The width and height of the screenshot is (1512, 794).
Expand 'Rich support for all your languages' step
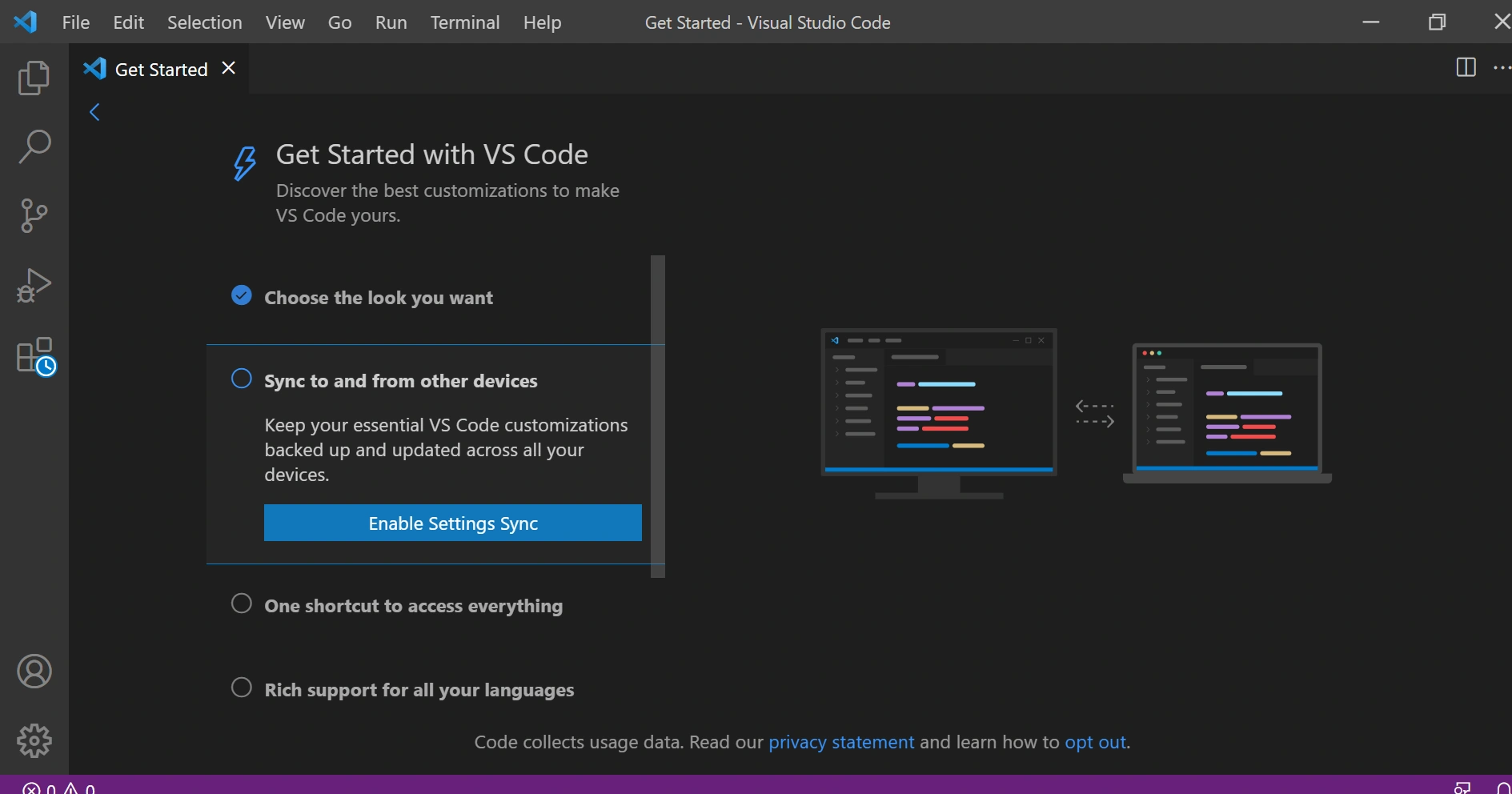click(x=419, y=690)
